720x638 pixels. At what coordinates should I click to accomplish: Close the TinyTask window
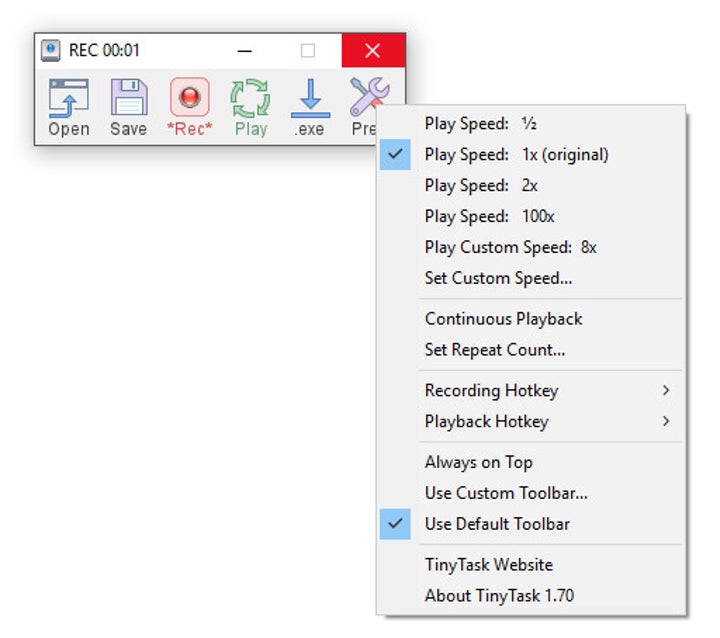tap(373, 50)
